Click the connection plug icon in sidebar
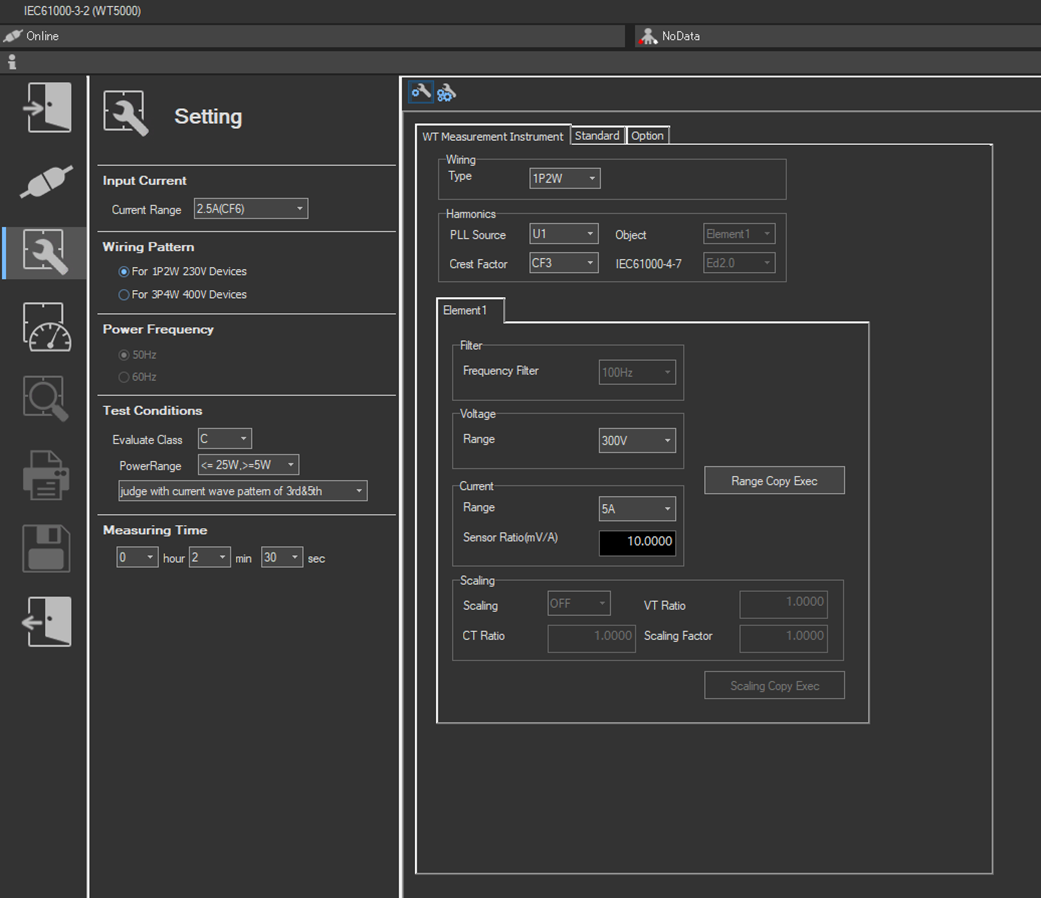This screenshot has height=898, width=1041. click(x=47, y=181)
